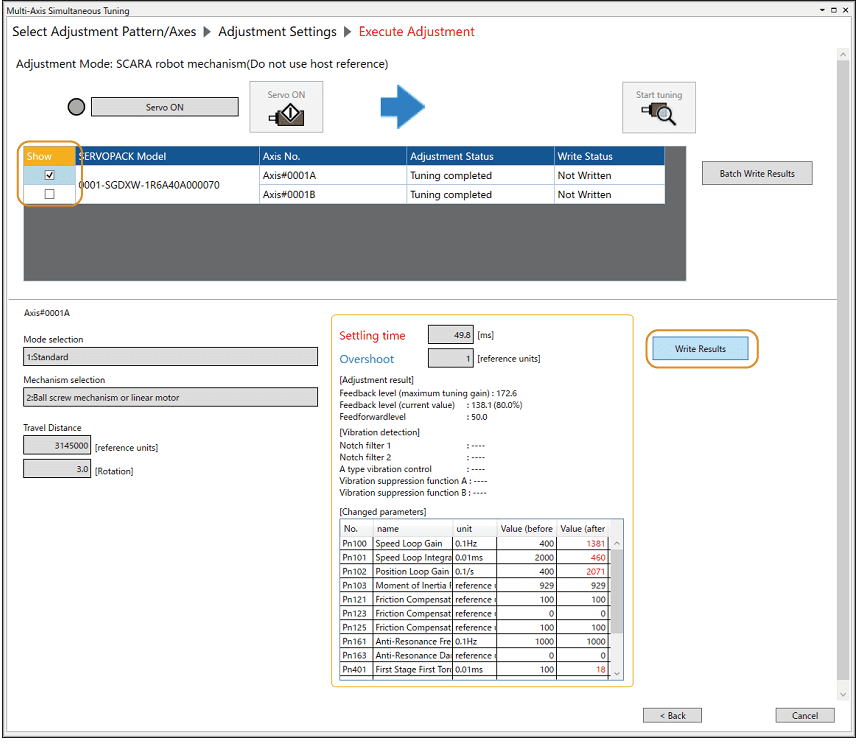The height and width of the screenshot is (746, 856).
Task: Click the Write Results button
Action: pyautogui.click(x=700, y=349)
